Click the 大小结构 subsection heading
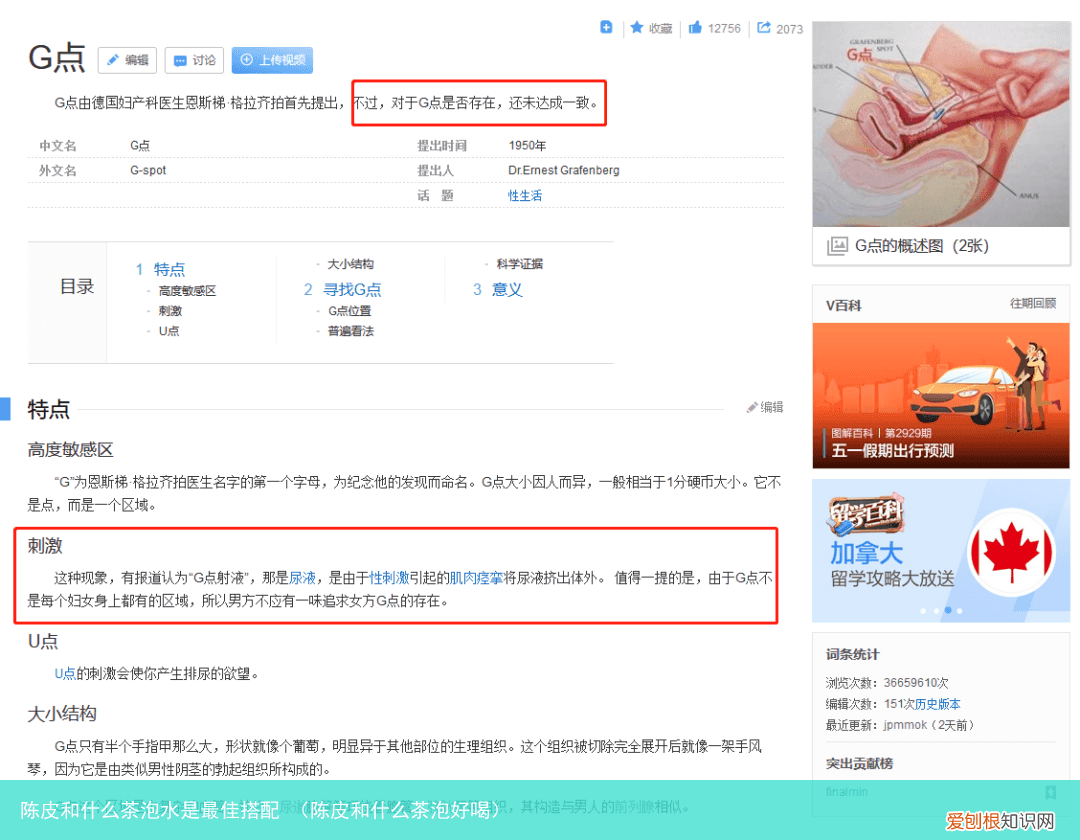 click(x=62, y=713)
